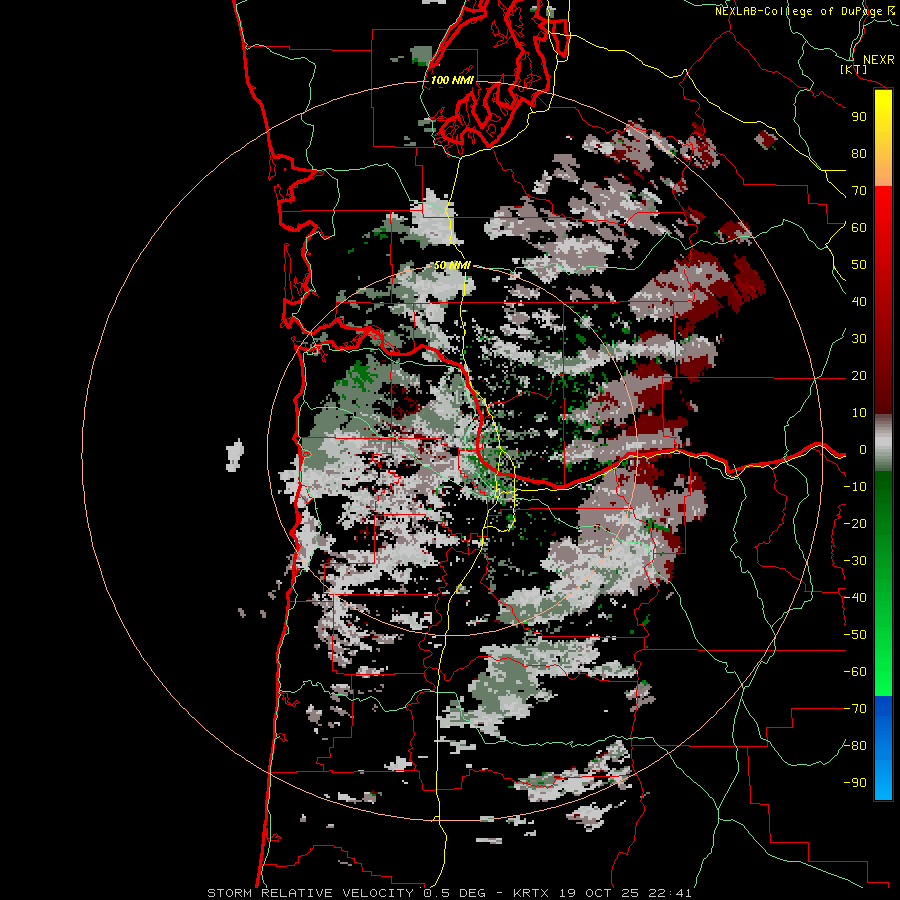
Task: Click the -60 scale value
Action: tap(855, 672)
